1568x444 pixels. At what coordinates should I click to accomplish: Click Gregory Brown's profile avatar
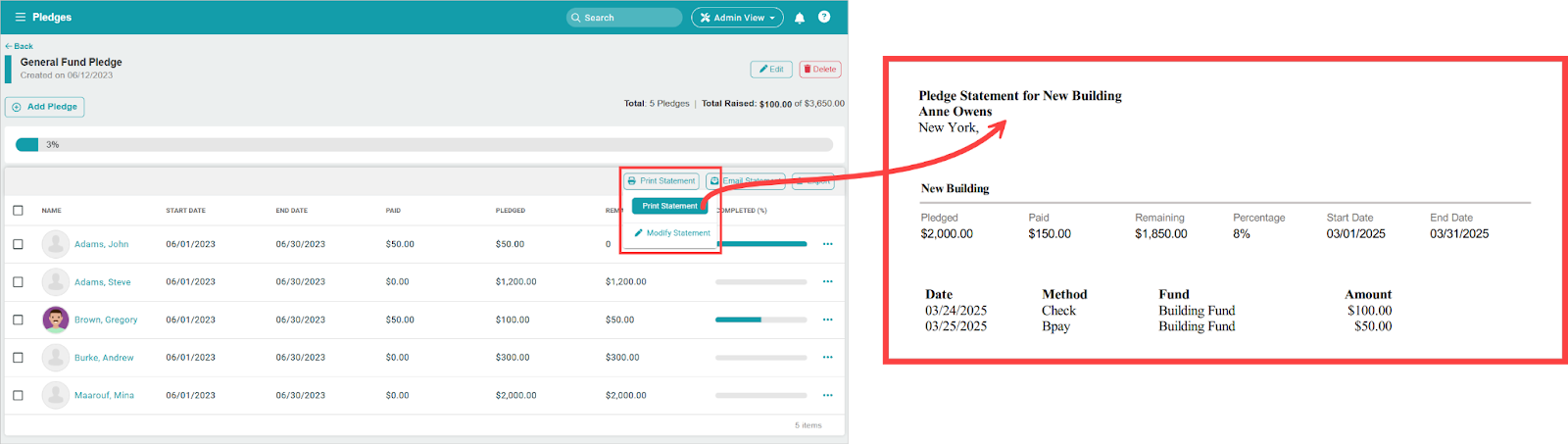pyautogui.click(x=56, y=320)
